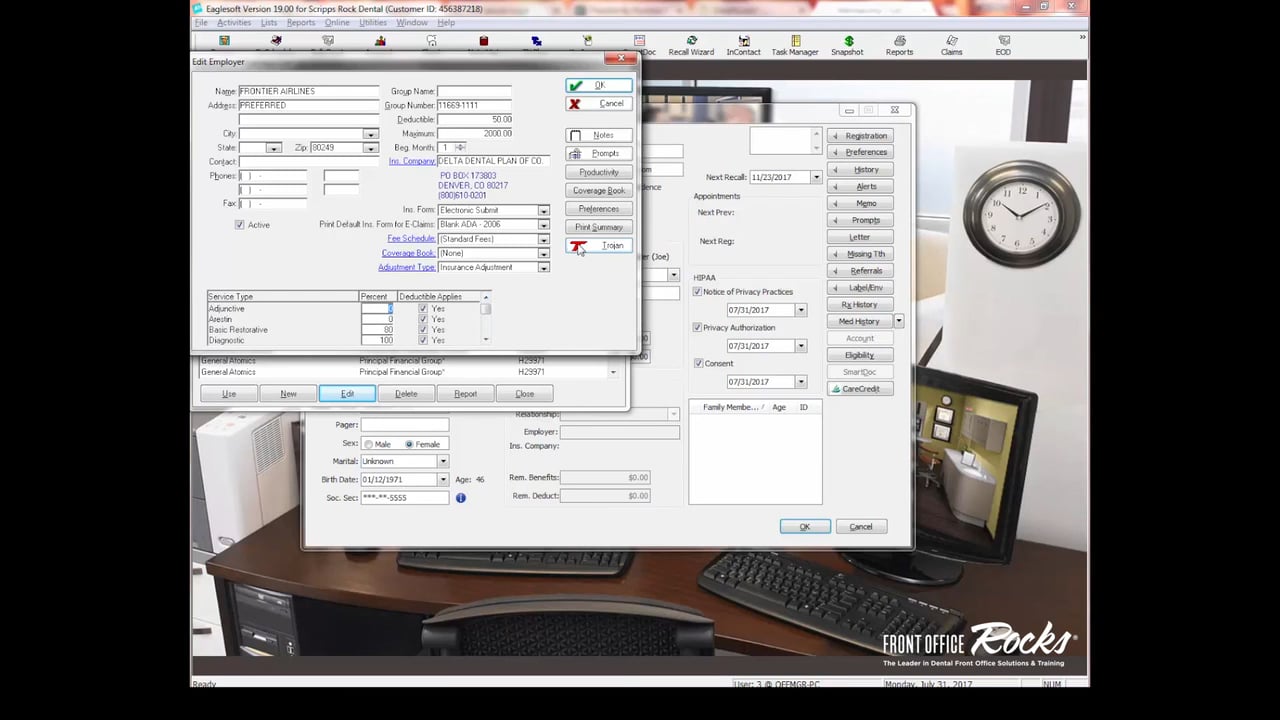
Task: Click the Eligibility button in patient window
Action: coord(860,355)
